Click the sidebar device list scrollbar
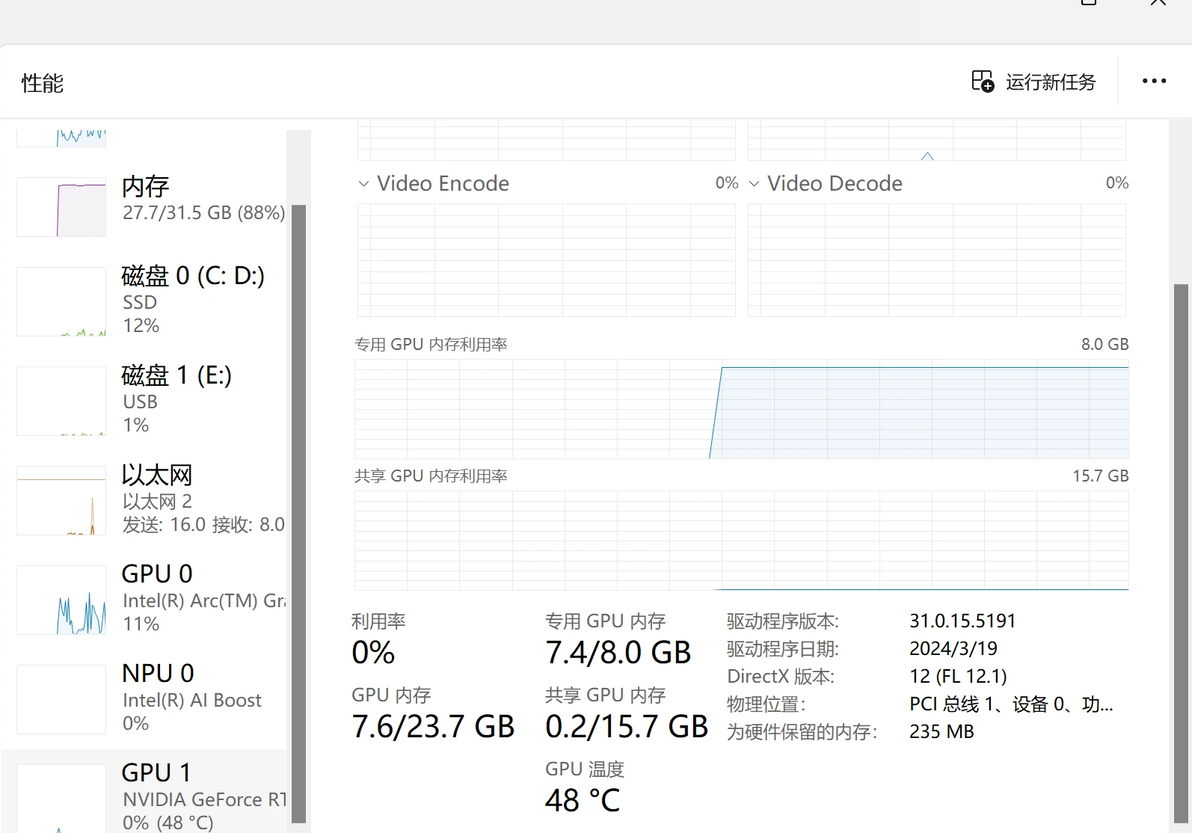This screenshot has height=833, width=1192. point(298,500)
